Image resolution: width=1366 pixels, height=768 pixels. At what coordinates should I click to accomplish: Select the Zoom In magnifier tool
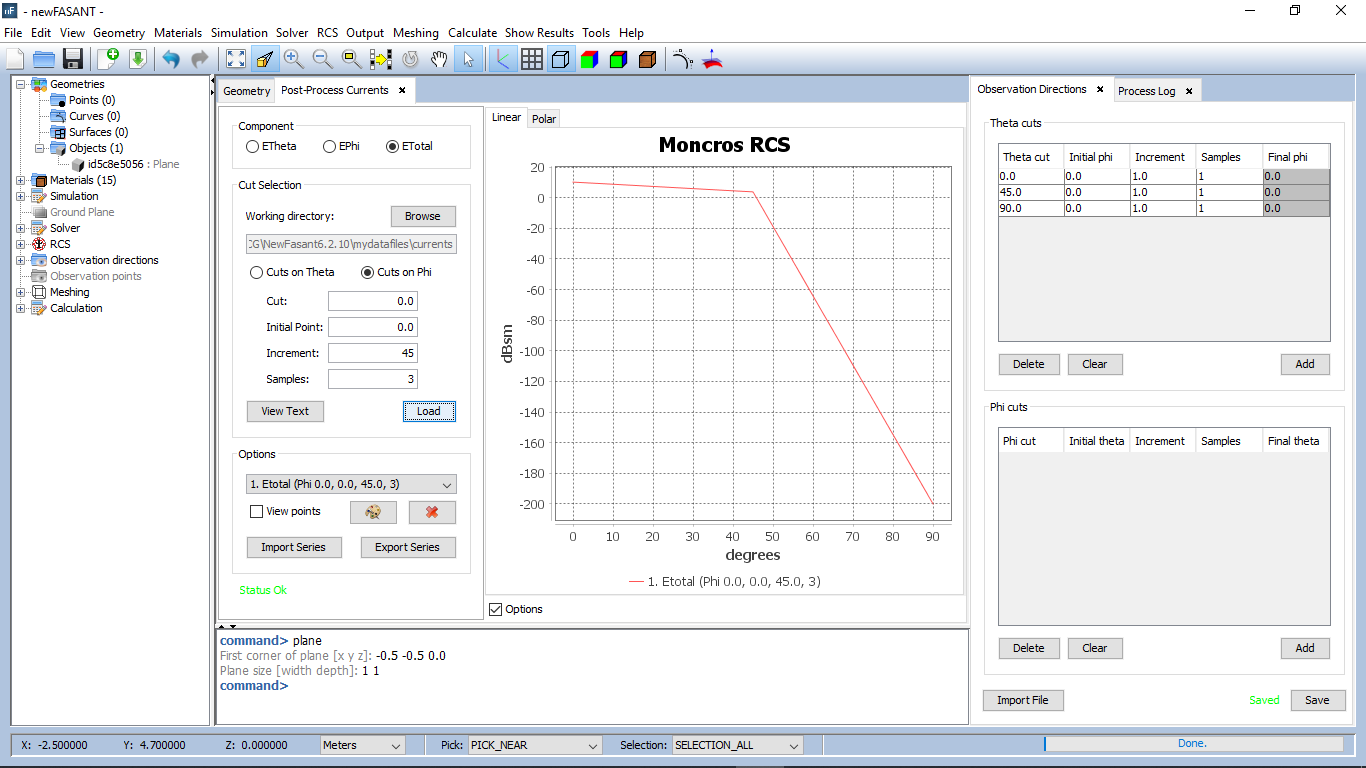coord(293,59)
